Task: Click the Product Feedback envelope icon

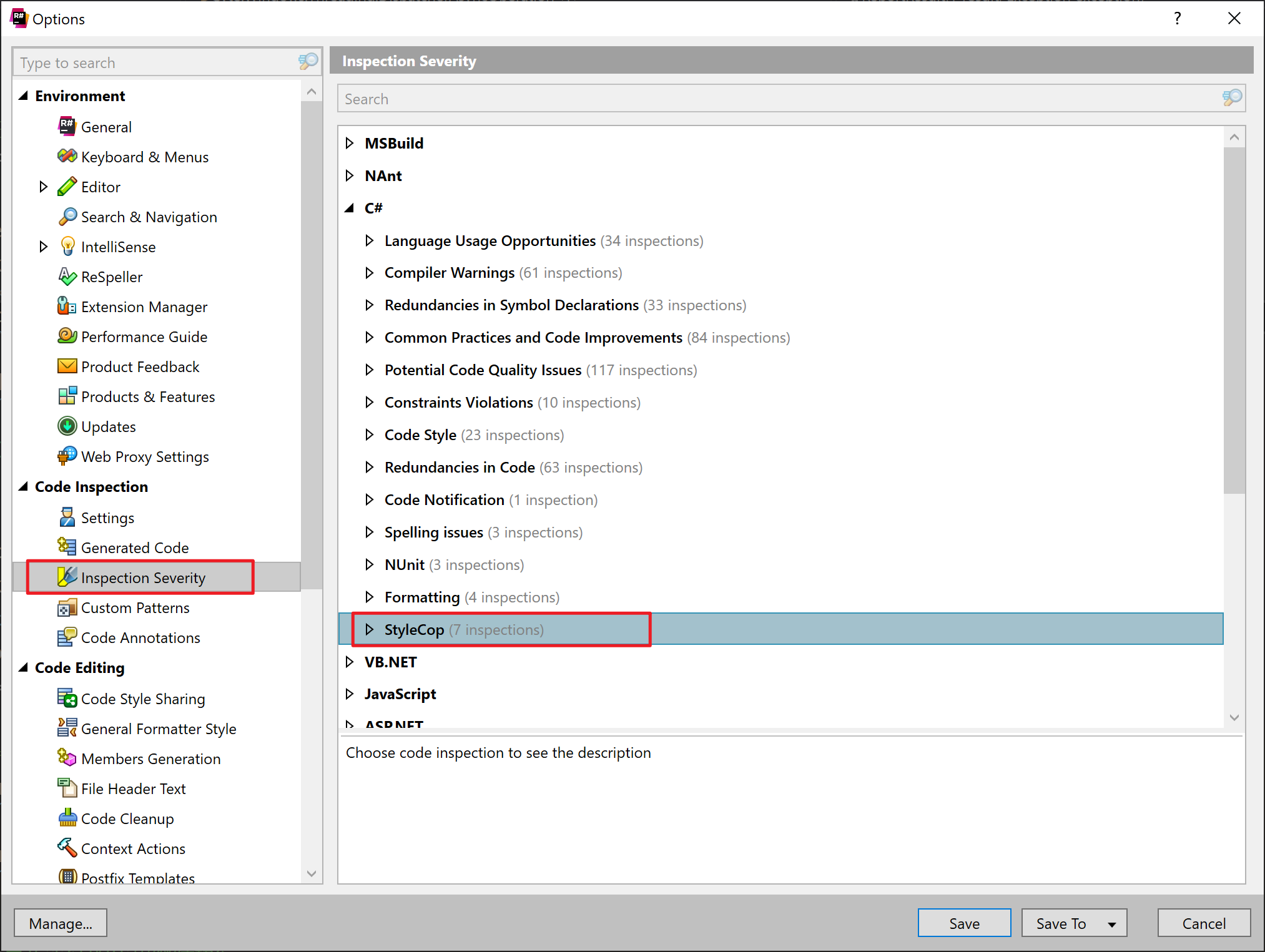Action: click(67, 366)
